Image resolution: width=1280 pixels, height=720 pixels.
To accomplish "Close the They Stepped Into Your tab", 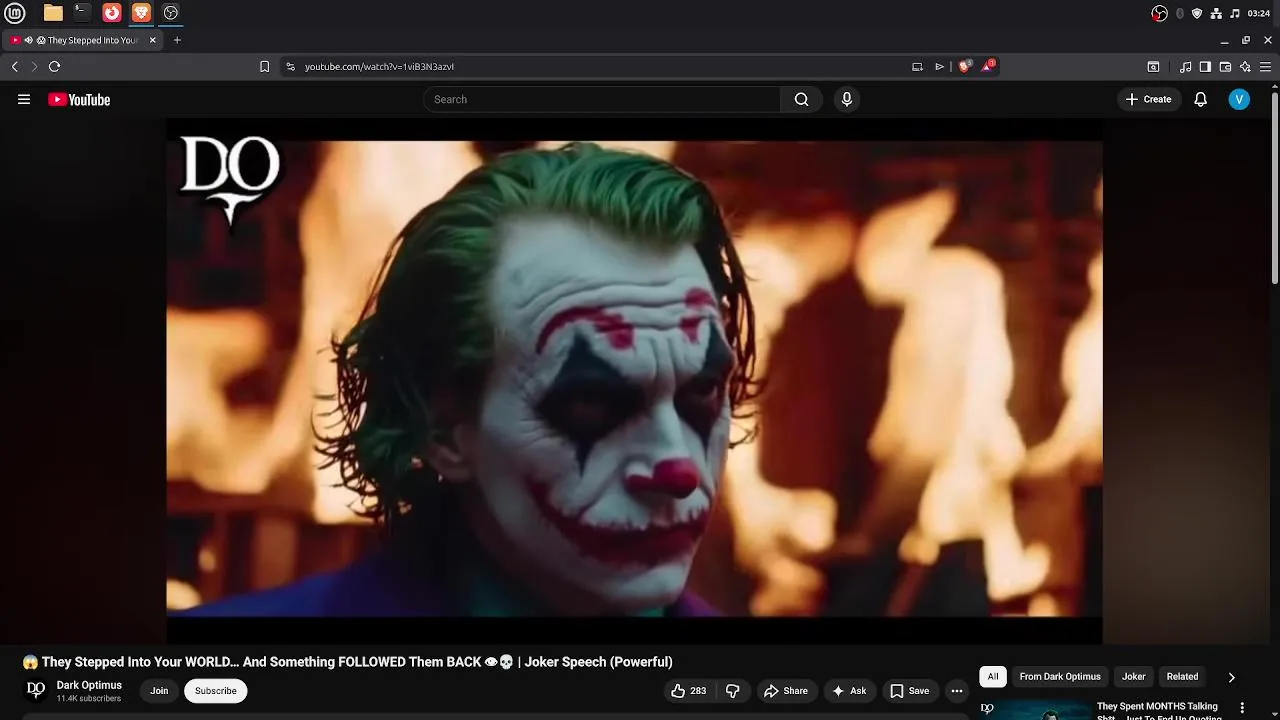I will (x=153, y=40).
